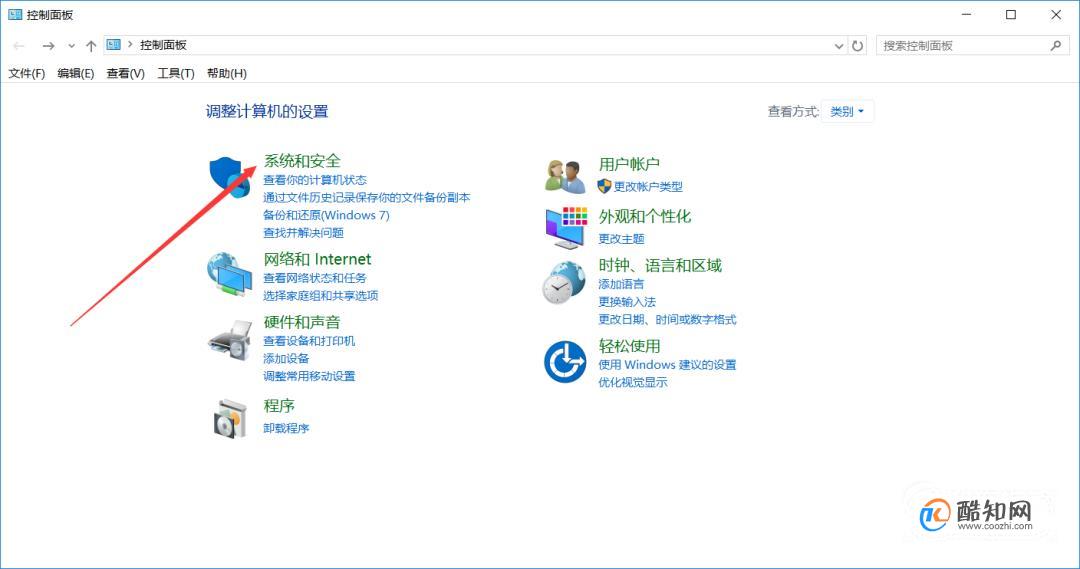This screenshot has width=1080, height=569.
Task: Click 卸载程序 link
Action: tap(286, 428)
